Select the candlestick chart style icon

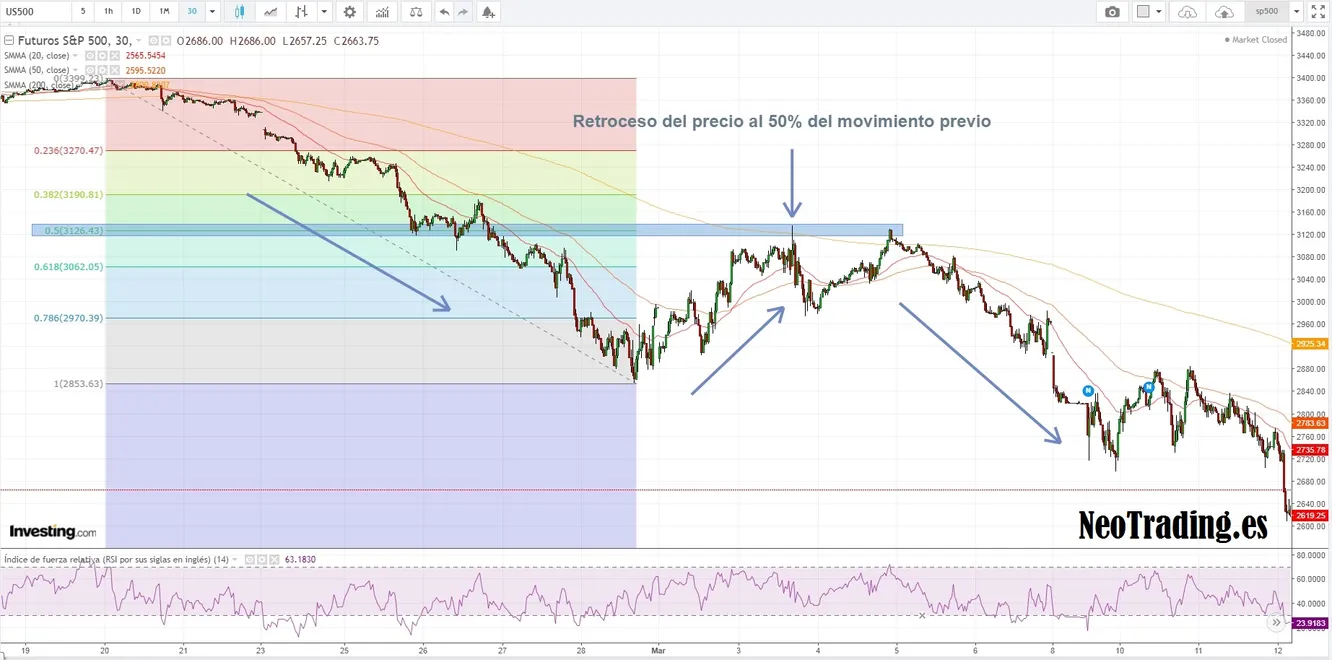pos(239,12)
